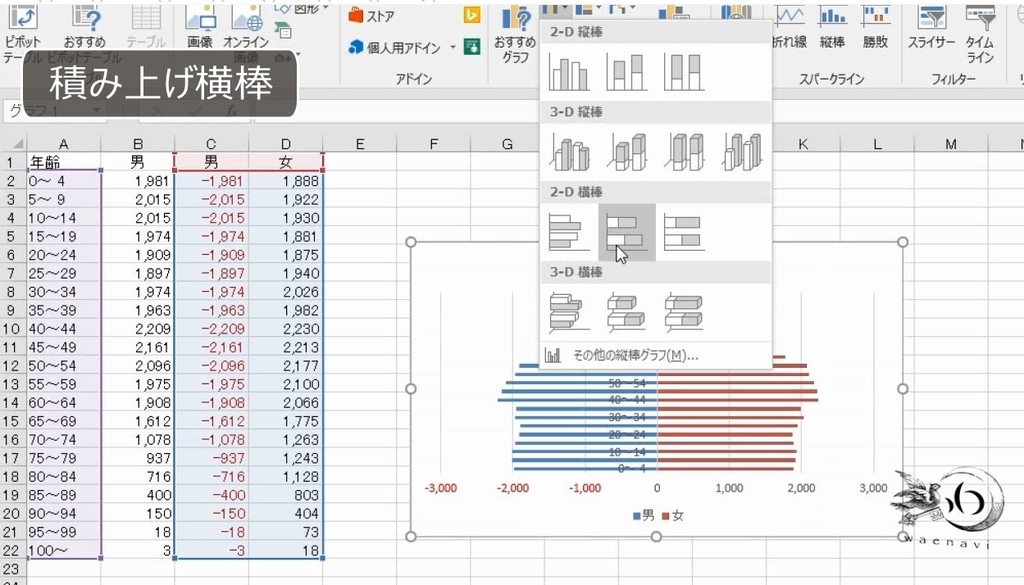
Task: Choose plain 3-D column chart icon
Action: click(741, 151)
